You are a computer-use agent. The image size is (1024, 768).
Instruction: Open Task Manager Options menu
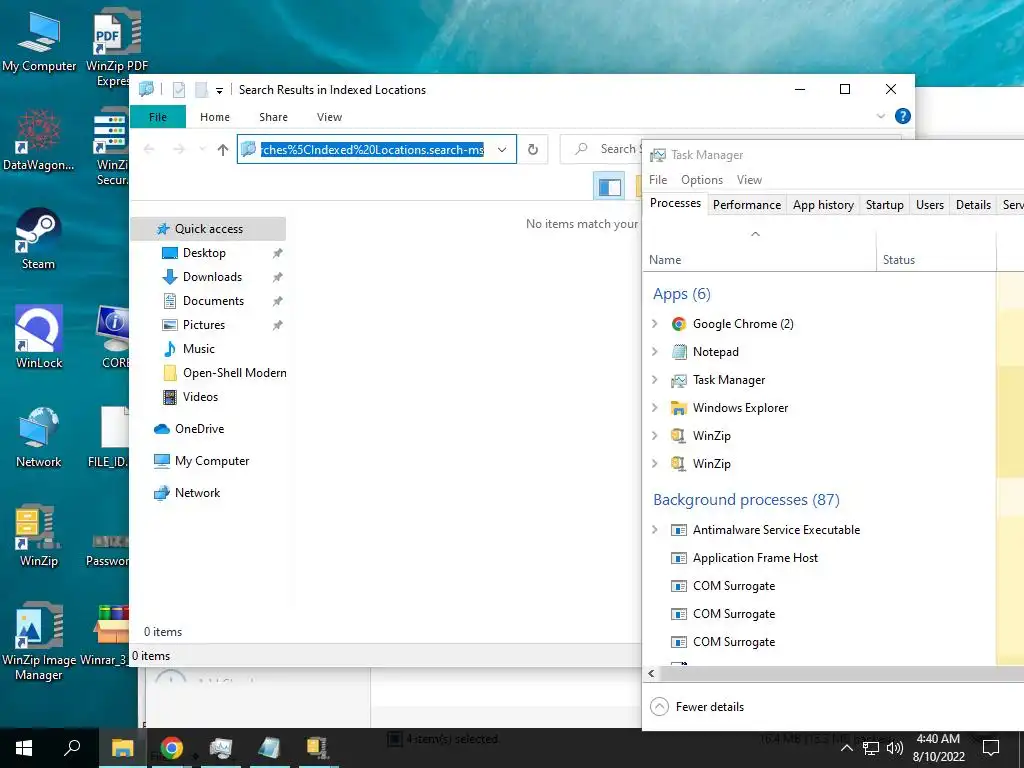pyautogui.click(x=701, y=180)
